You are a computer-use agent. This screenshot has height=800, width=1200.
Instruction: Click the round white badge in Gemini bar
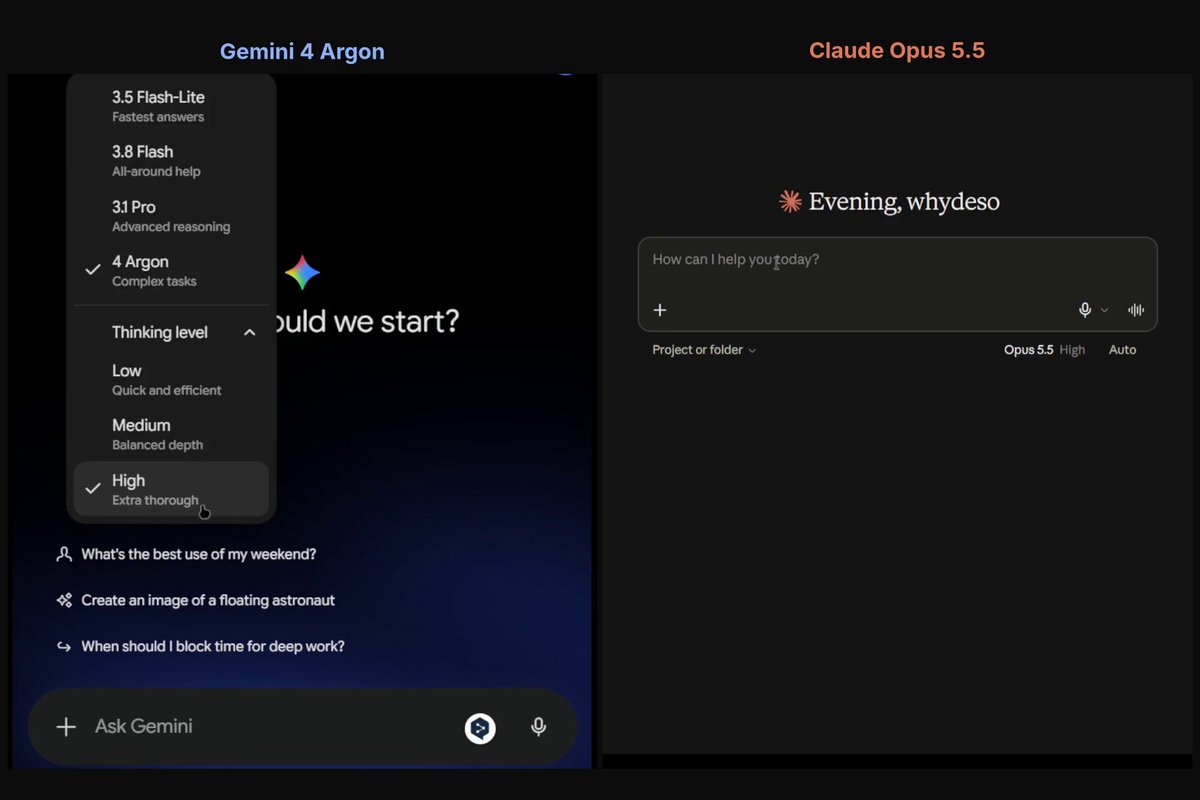coord(481,728)
